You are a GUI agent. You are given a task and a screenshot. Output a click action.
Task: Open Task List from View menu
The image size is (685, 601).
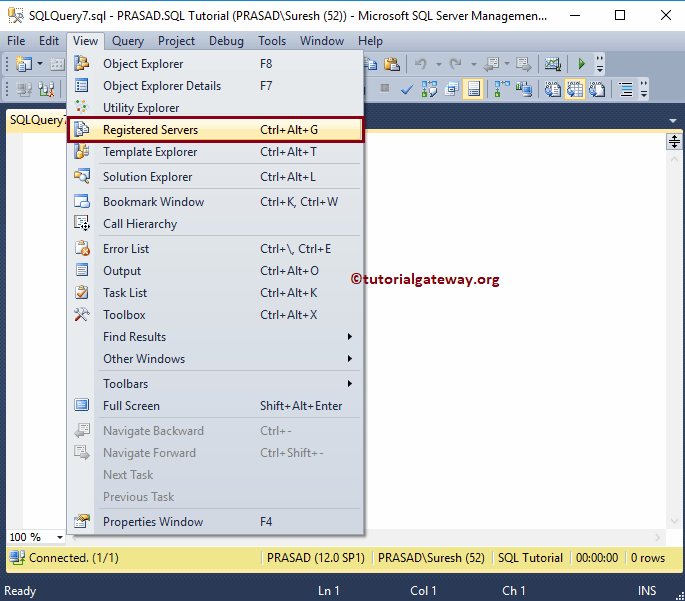pyautogui.click(x=216, y=293)
